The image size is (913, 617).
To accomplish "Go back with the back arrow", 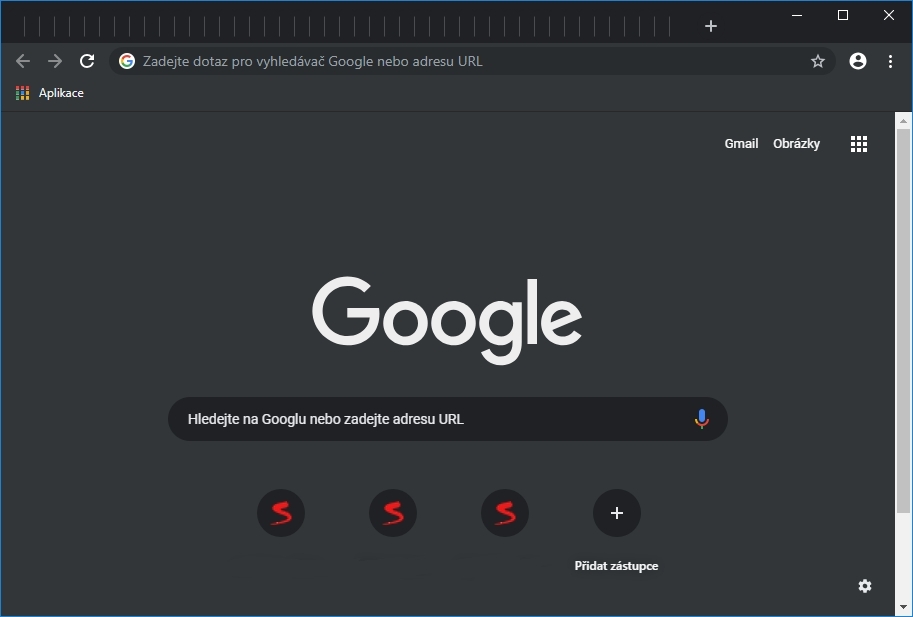I will (23, 61).
